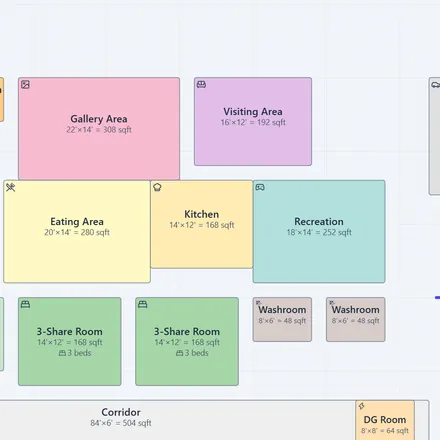
Task: Click the text "22'×14' = 308 sqft"
Action: tap(99, 130)
